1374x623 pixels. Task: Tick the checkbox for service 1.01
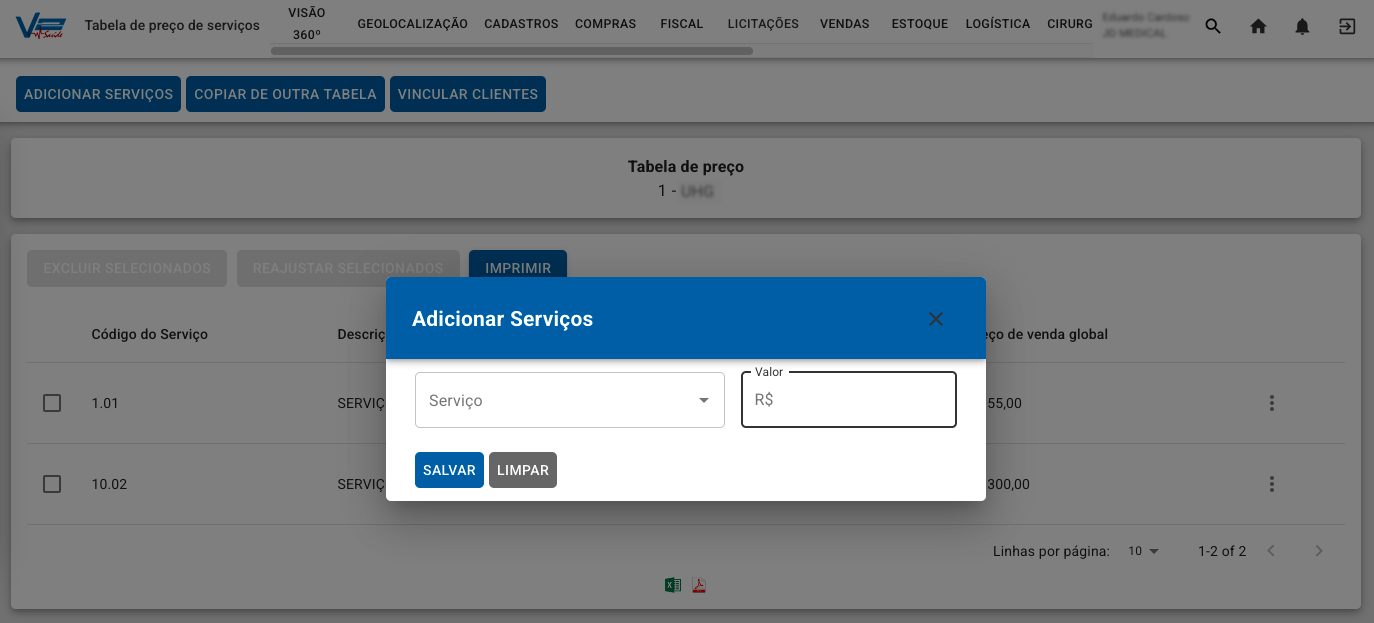(52, 403)
